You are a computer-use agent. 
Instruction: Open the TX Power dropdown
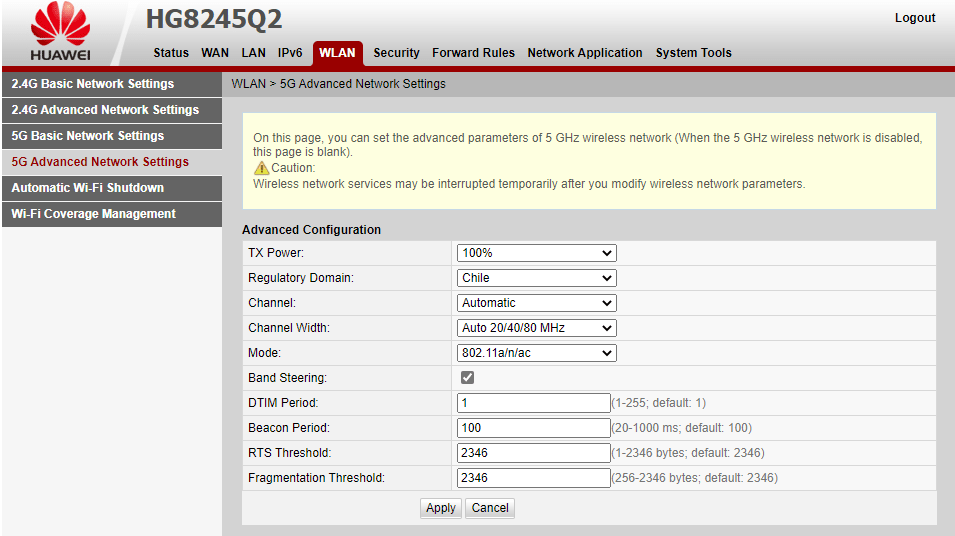[x=536, y=253]
